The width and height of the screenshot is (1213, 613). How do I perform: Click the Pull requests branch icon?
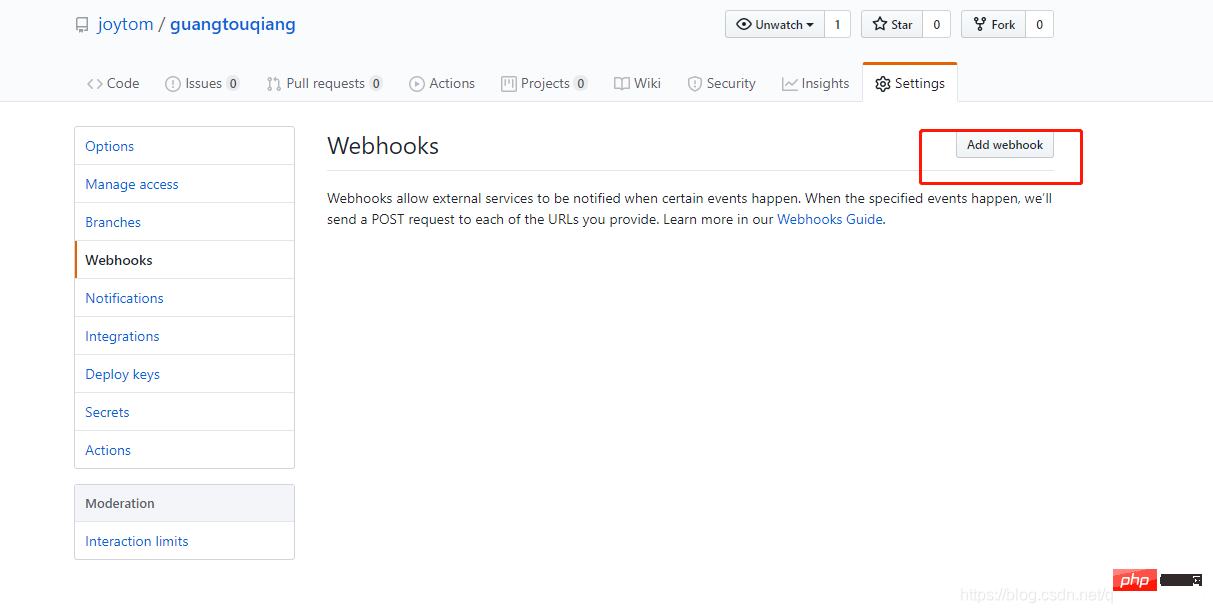(x=273, y=84)
